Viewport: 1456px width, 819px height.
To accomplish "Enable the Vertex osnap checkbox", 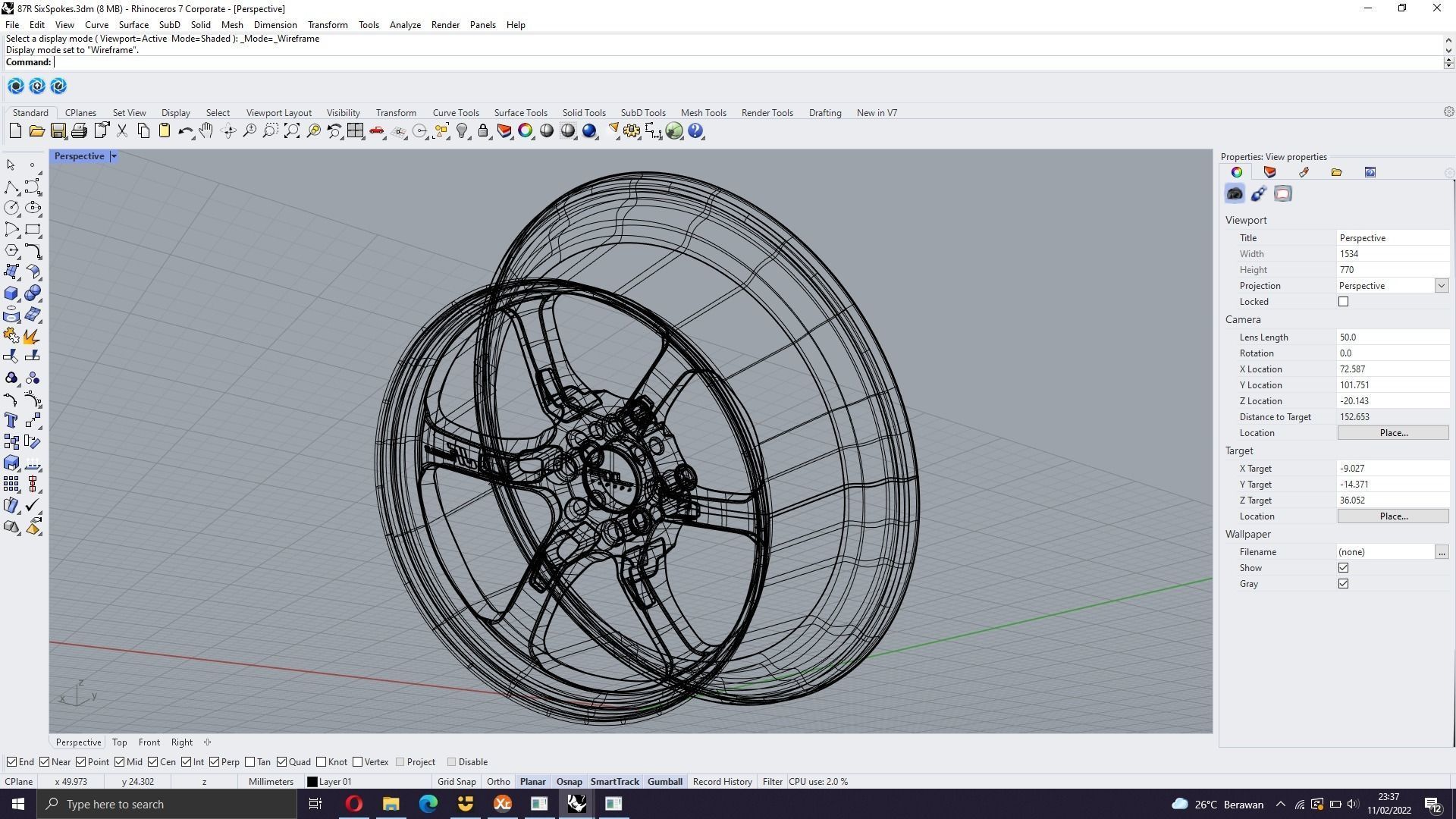I will pyautogui.click(x=357, y=762).
